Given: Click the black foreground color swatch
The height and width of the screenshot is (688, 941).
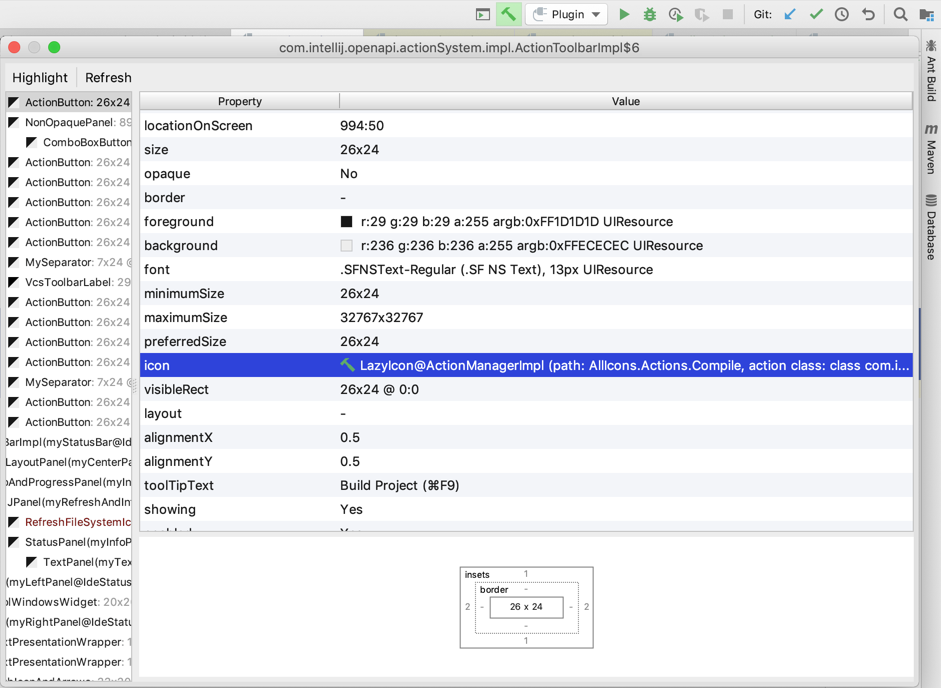Looking at the screenshot, I should (347, 222).
